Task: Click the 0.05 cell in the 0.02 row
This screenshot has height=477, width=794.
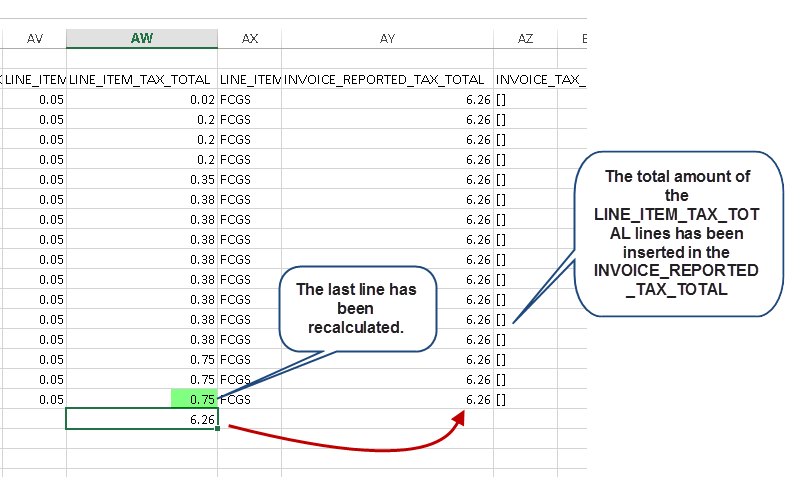Action: pos(34,100)
